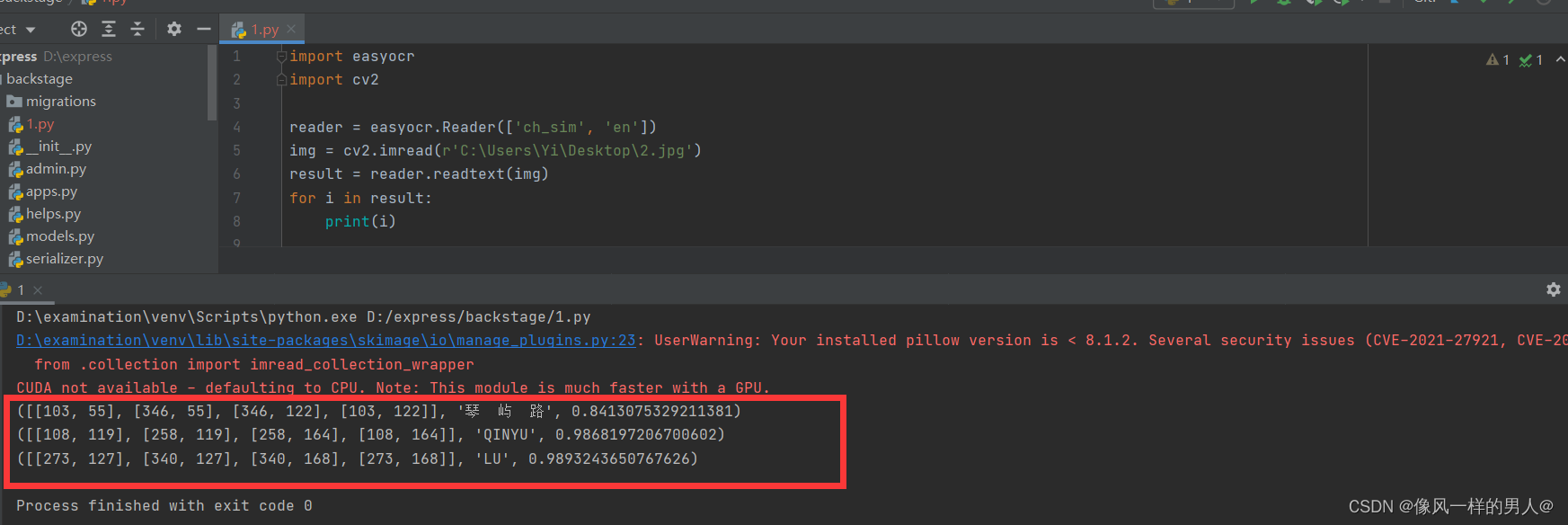This screenshot has width=1568, height=525.
Task: Click the 'import easyocr' code line
Action: click(x=351, y=56)
